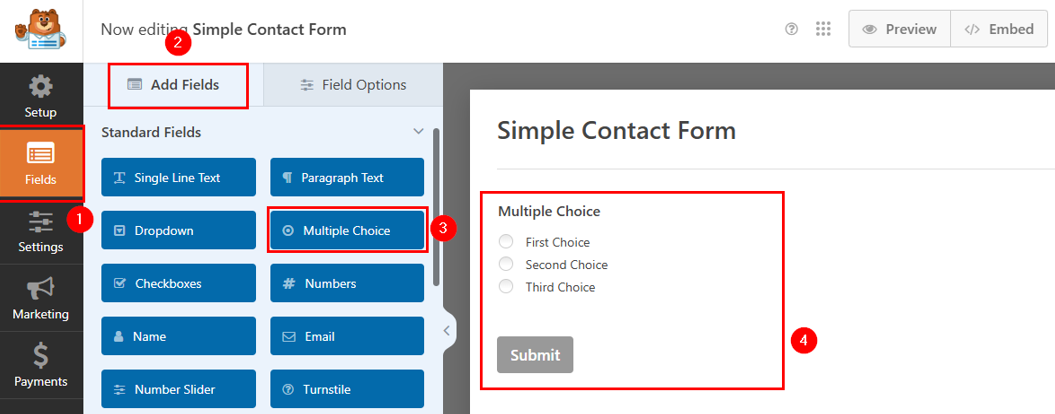Click the Preview button
The height and width of the screenshot is (414, 1055).
click(x=899, y=29)
